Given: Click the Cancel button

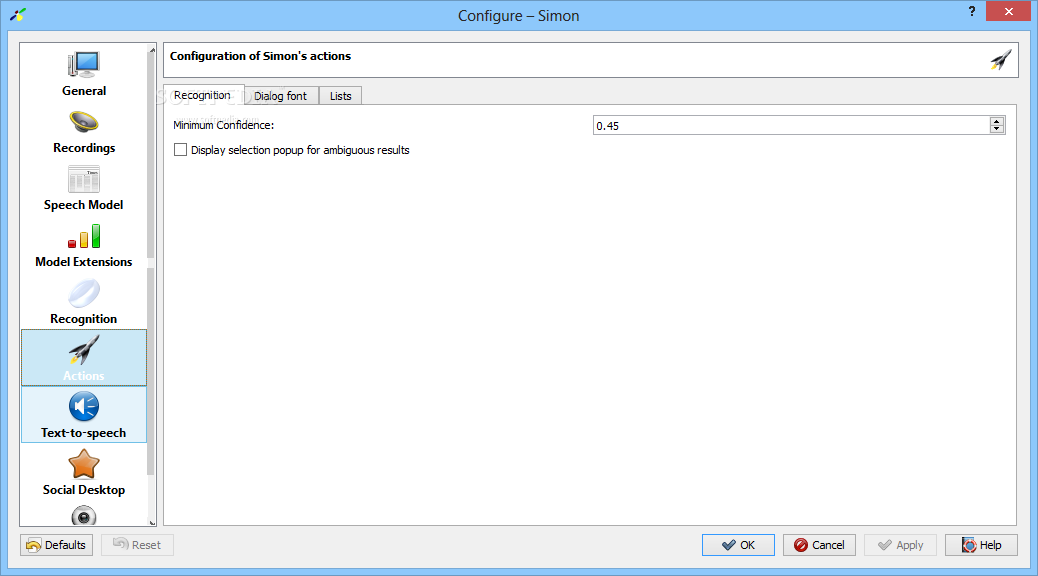Looking at the screenshot, I should pos(819,545).
